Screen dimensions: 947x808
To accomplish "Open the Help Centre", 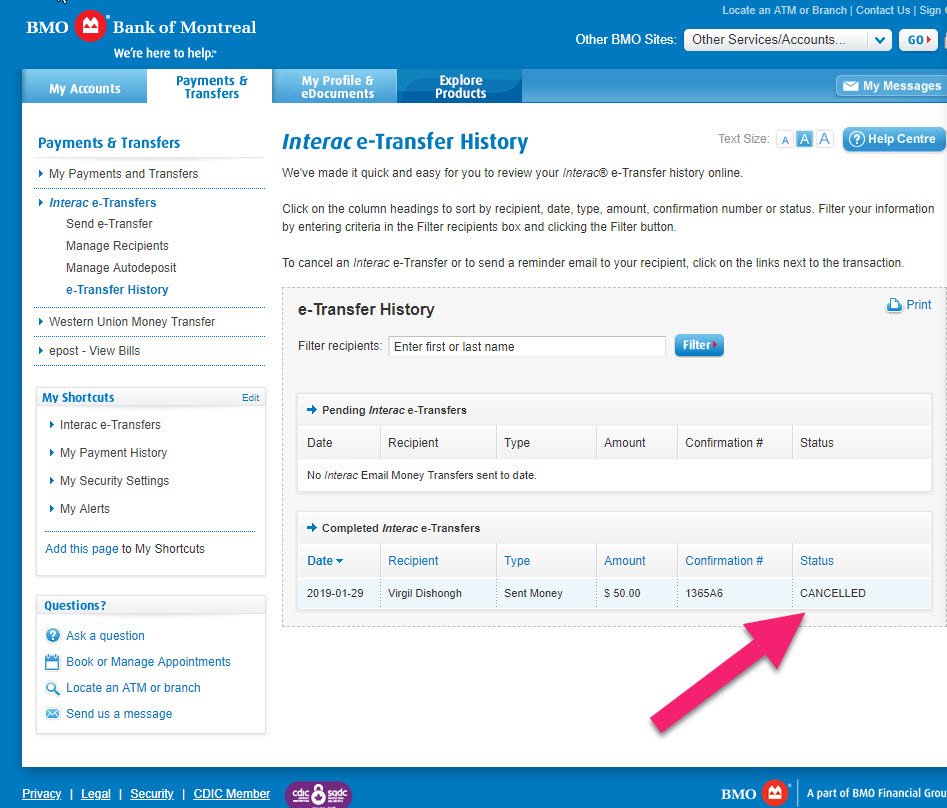I will [x=893, y=139].
